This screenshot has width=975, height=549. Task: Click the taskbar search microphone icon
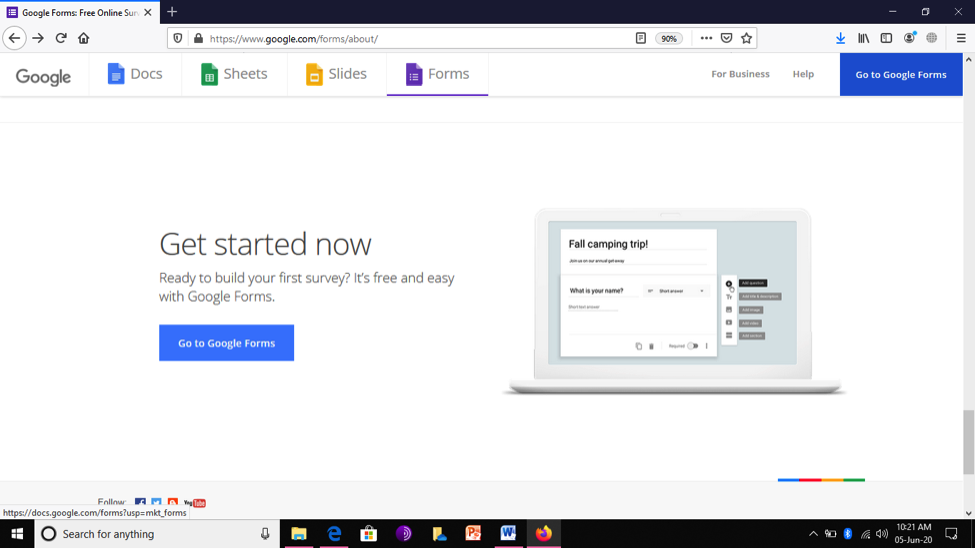(x=265, y=534)
